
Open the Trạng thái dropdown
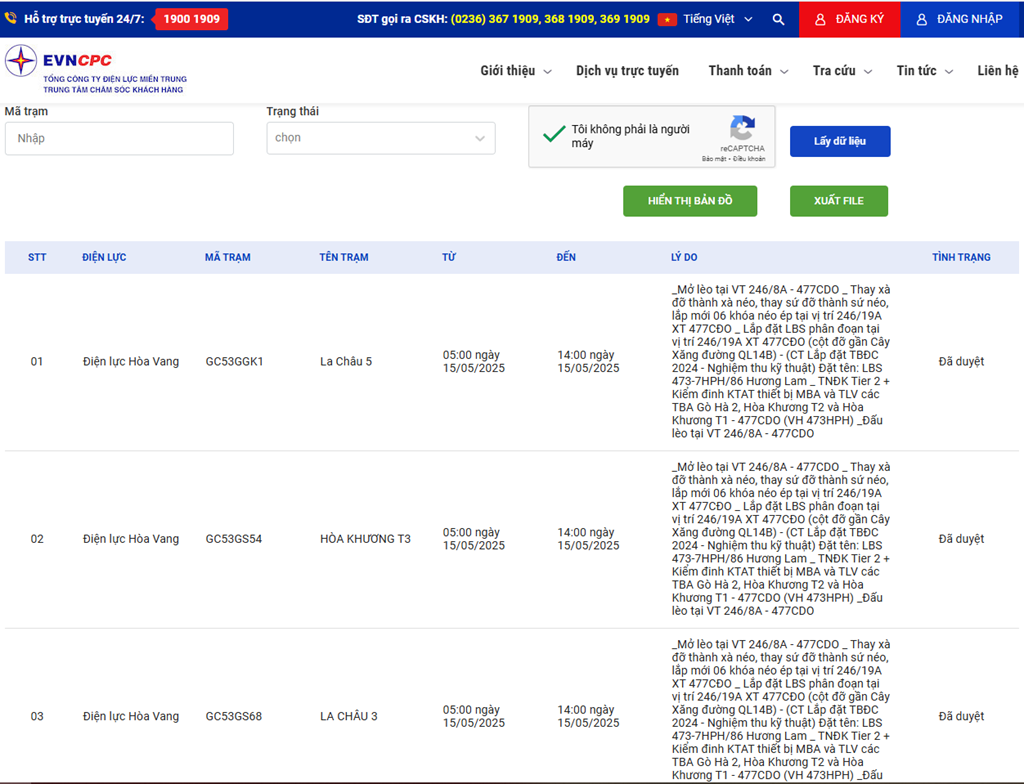(381, 138)
